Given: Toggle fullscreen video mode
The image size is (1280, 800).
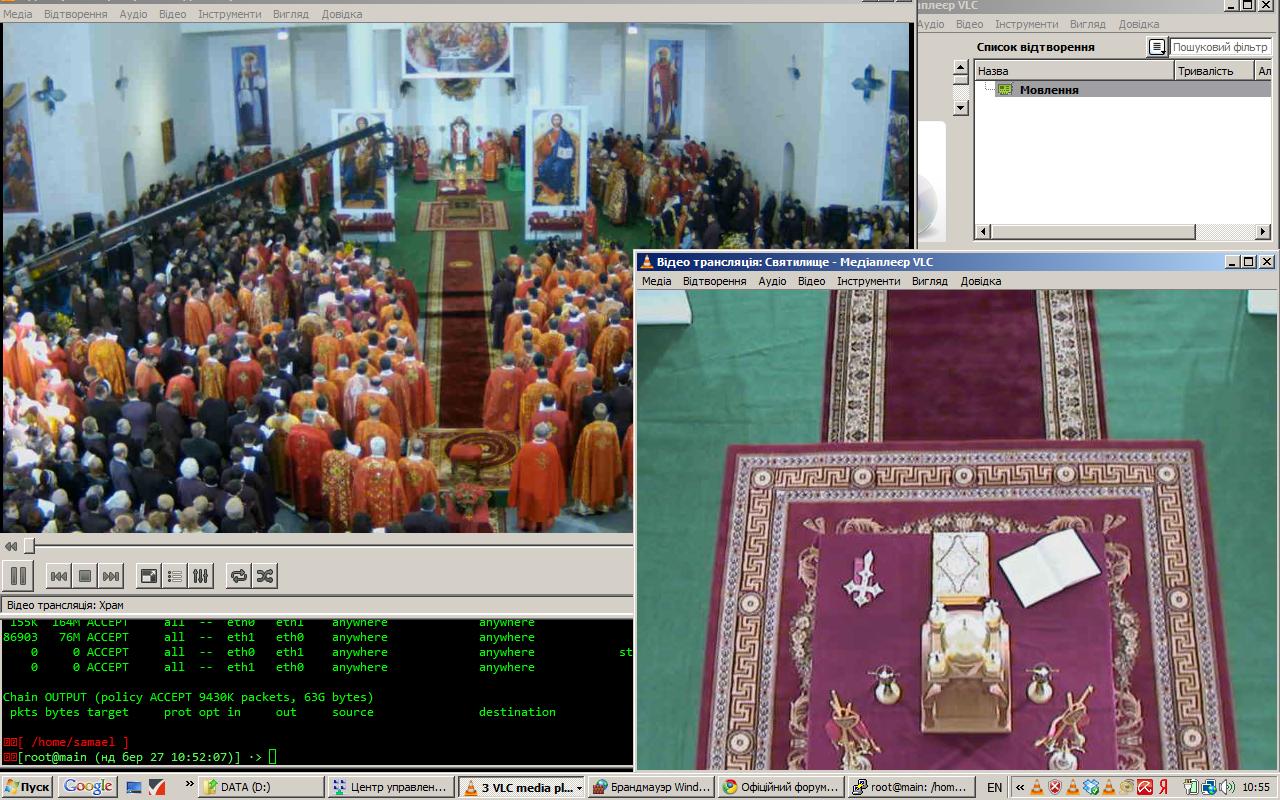Looking at the screenshot, I should 148,576.
